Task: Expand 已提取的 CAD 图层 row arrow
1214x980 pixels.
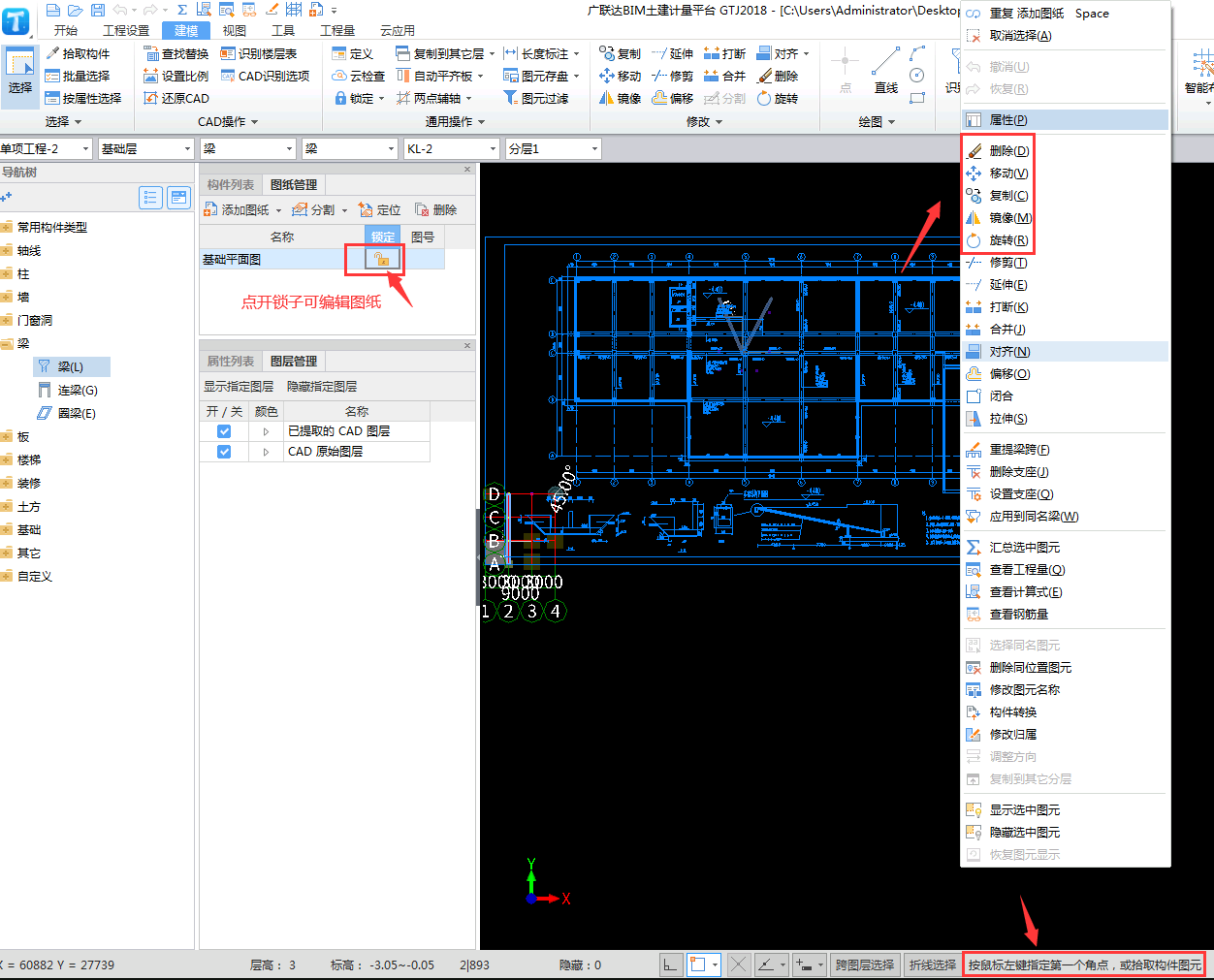Action: click(x=266, y=431)
